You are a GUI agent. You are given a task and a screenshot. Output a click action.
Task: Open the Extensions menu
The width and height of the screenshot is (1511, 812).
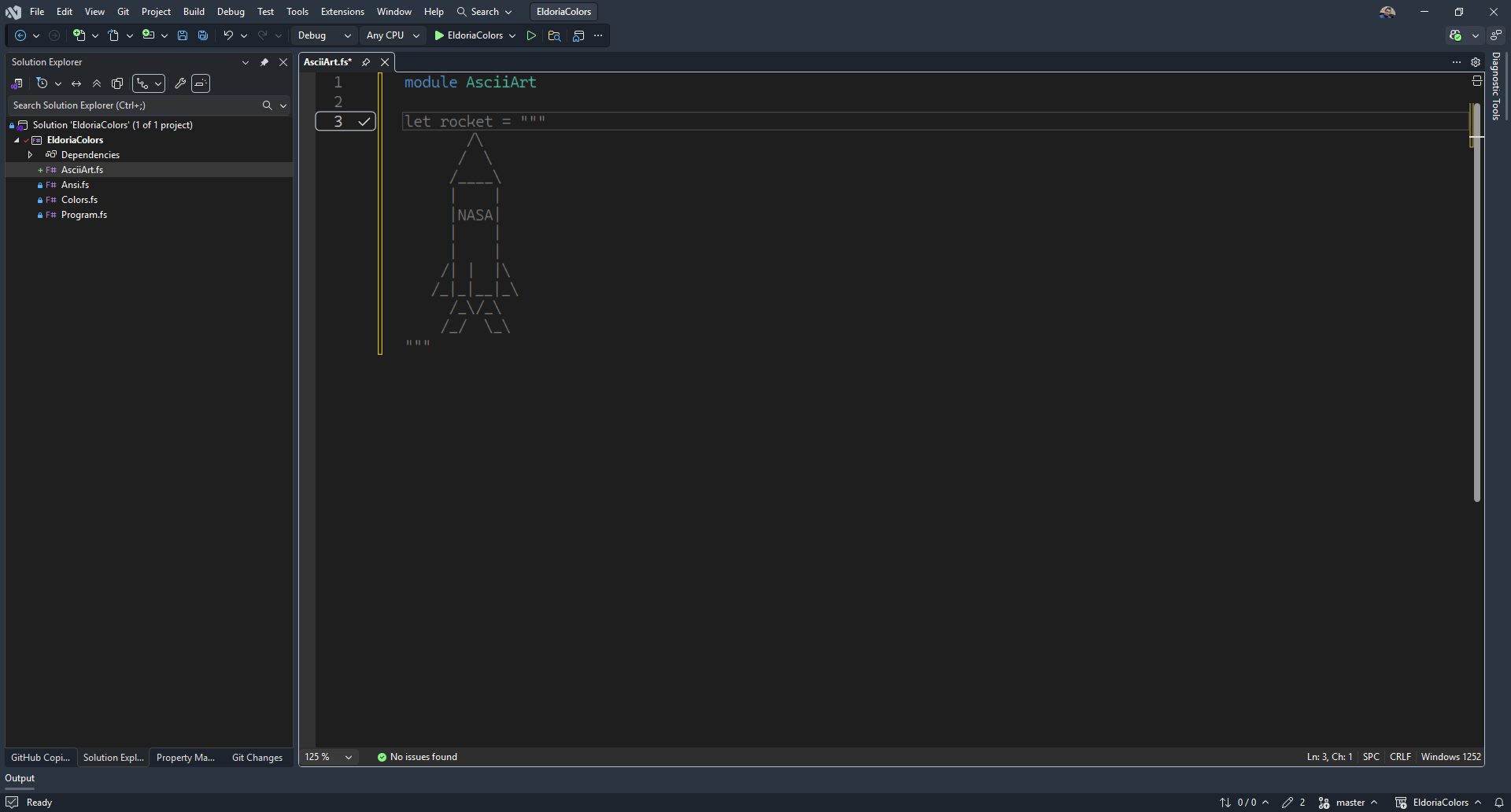click(342, 12)
